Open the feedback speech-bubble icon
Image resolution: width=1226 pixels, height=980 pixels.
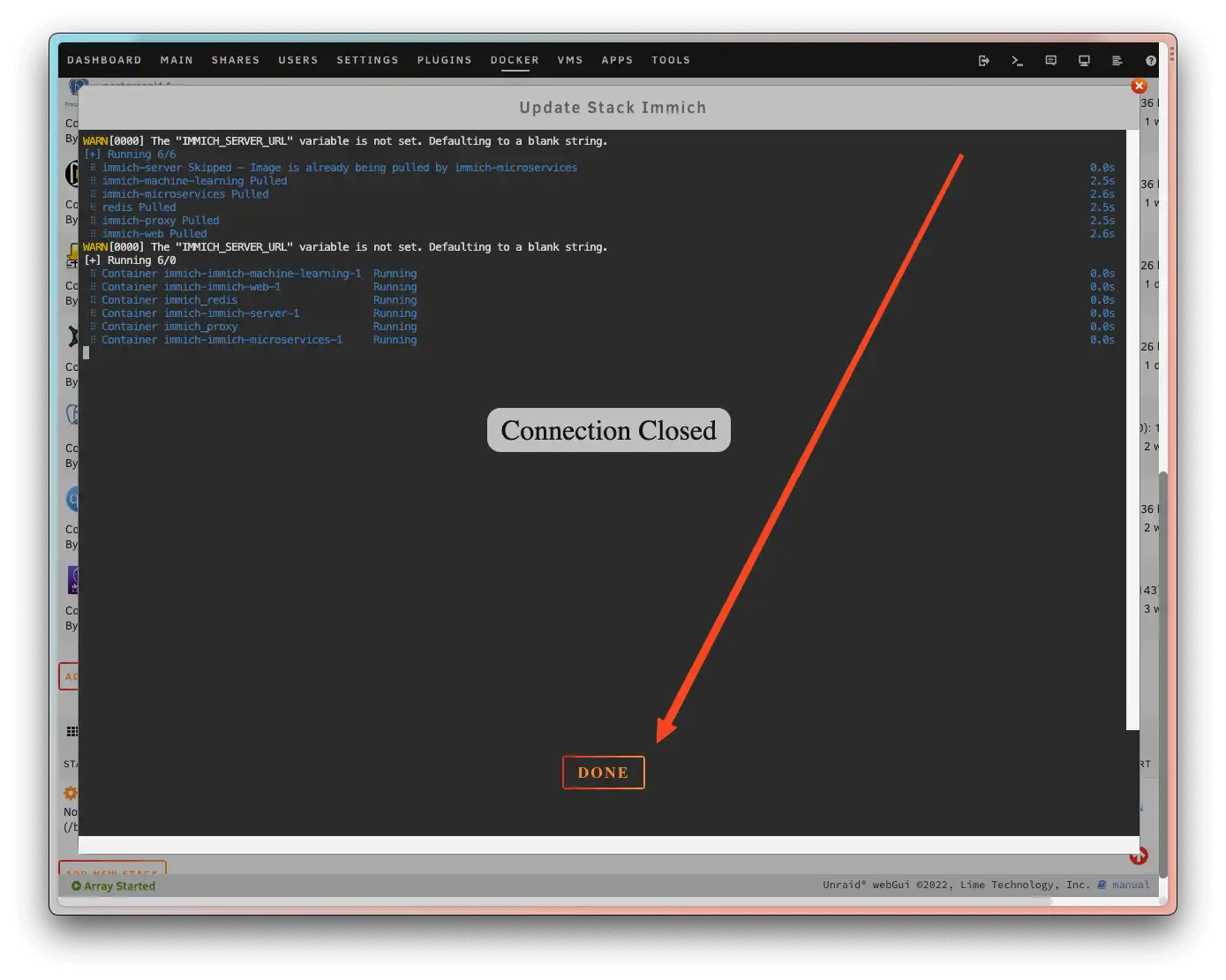tap(1050, 61)
